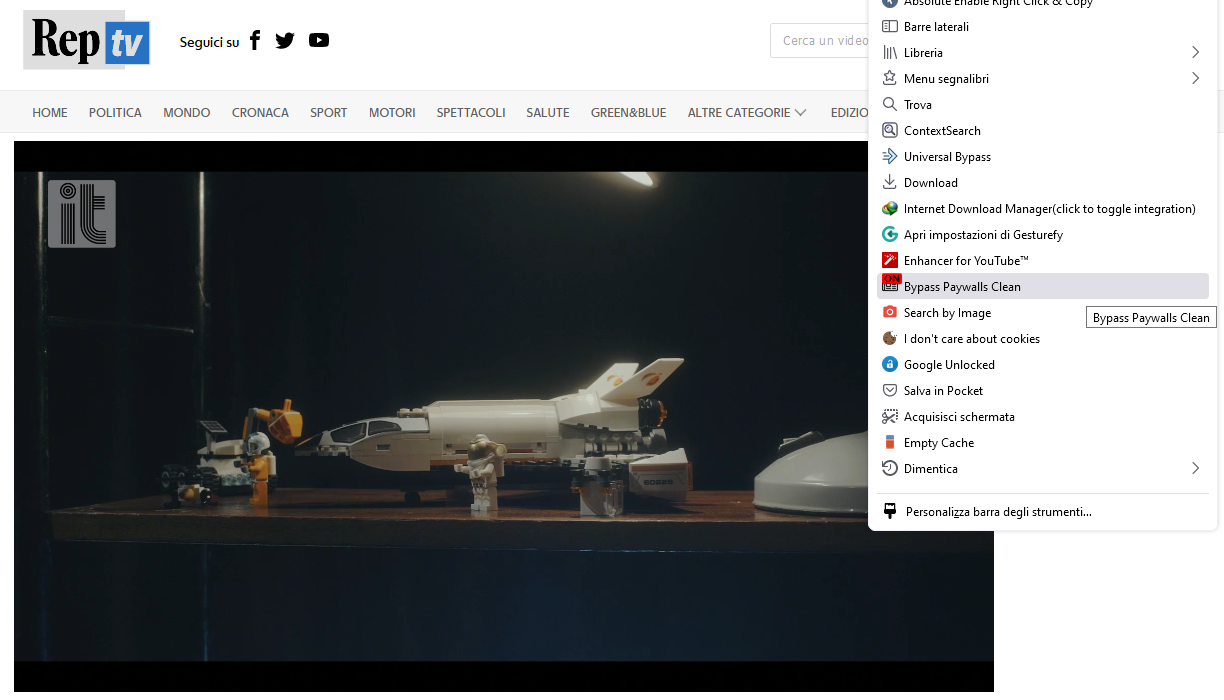Click the 'it' watermark logo on the video

82,213
